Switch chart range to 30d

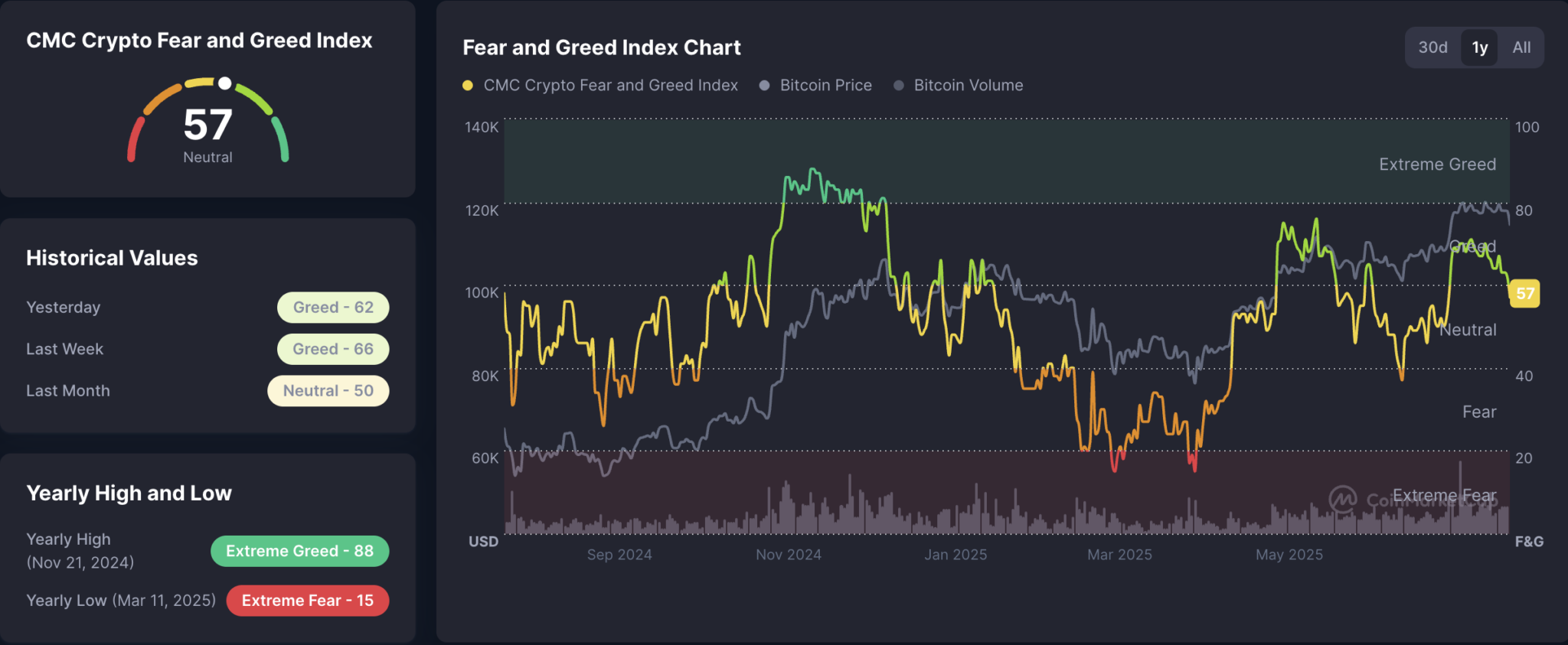click(x=1432, y=47)
